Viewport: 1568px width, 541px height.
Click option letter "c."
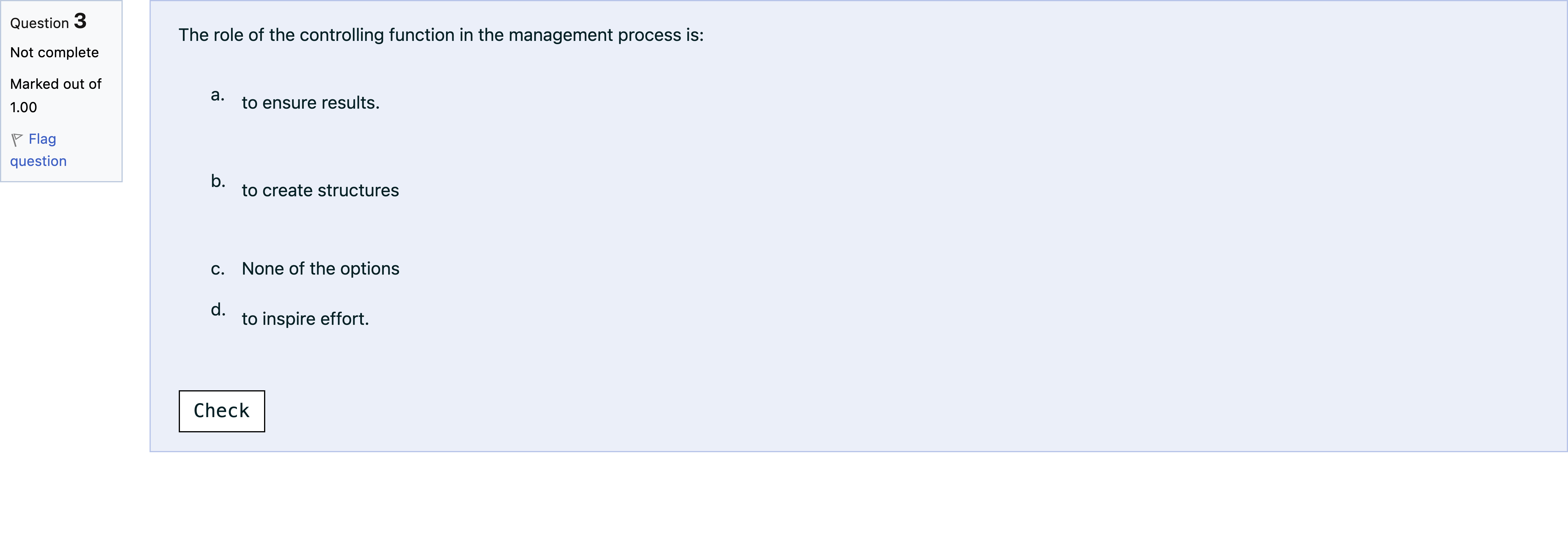pyautogui.click(x=217, y=269)
